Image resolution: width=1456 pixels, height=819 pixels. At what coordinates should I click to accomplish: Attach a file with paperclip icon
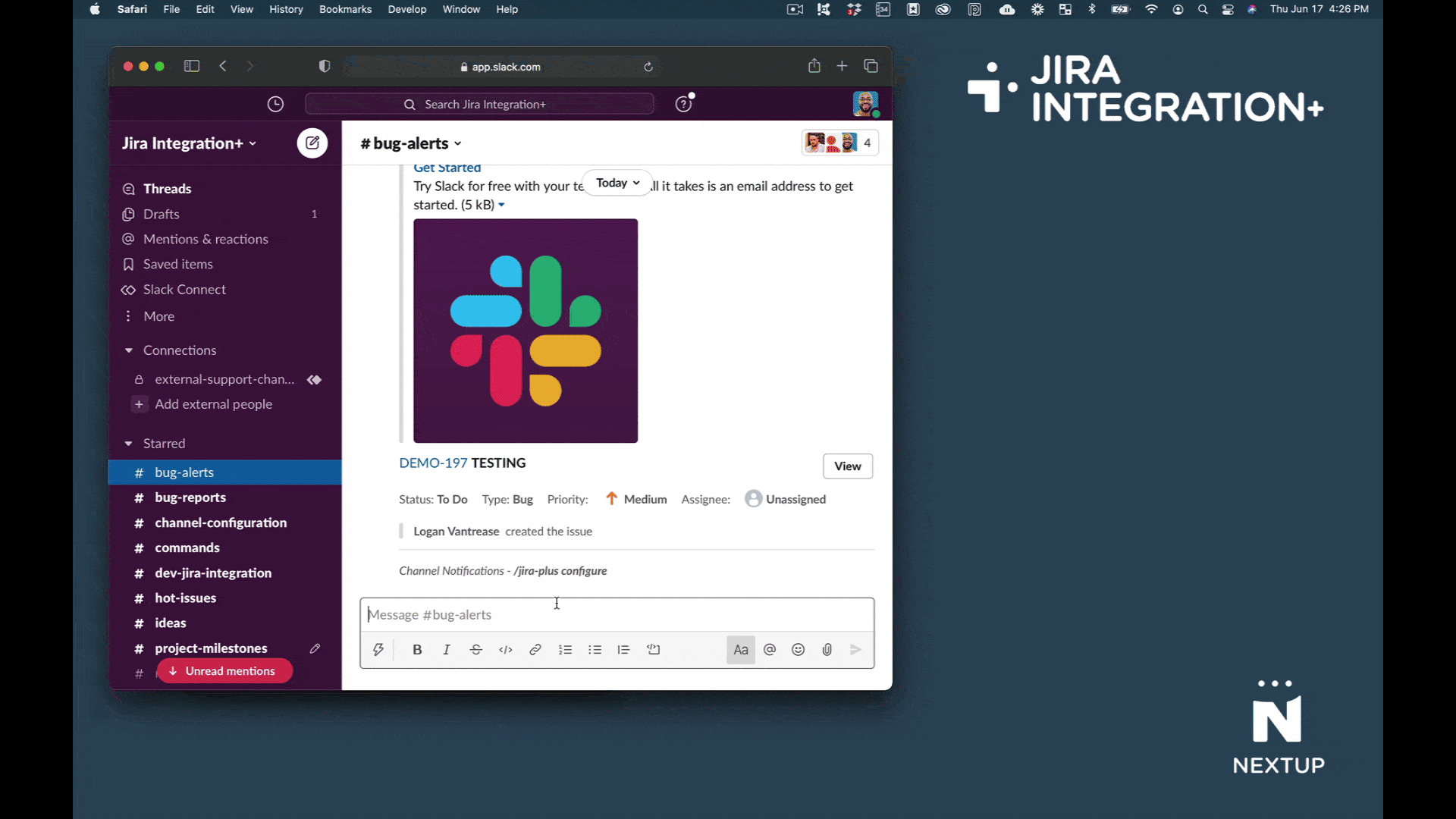(827, 650)
